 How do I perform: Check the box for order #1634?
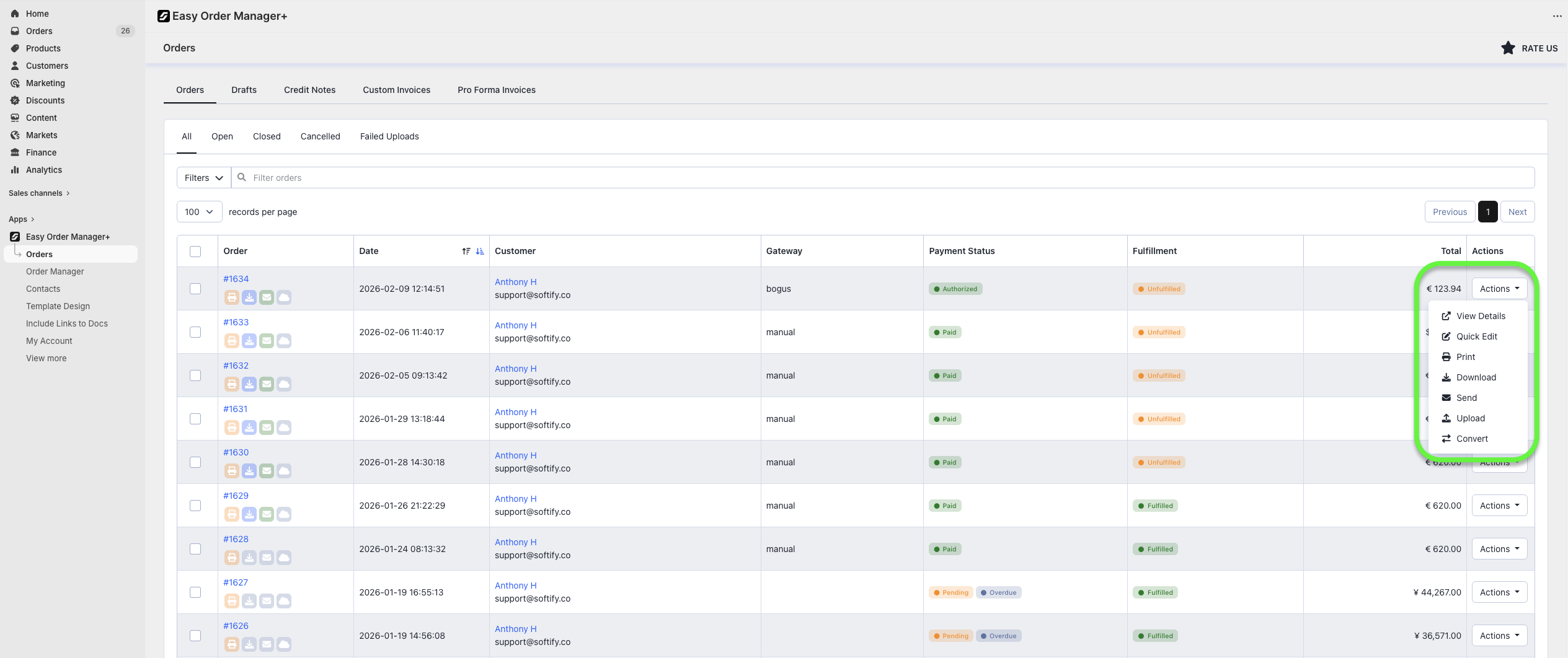click(x=195, y=289)
